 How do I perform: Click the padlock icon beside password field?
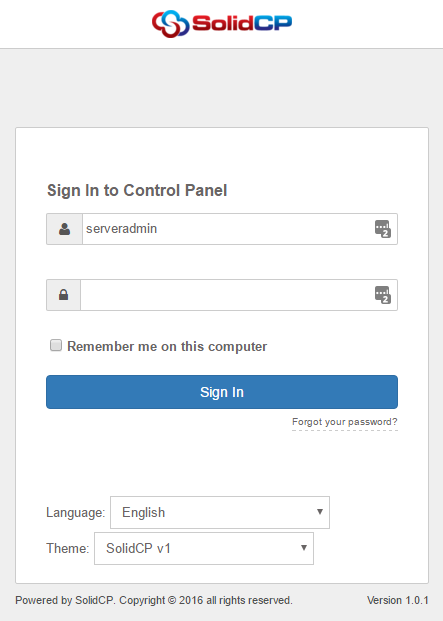[64, 295]
